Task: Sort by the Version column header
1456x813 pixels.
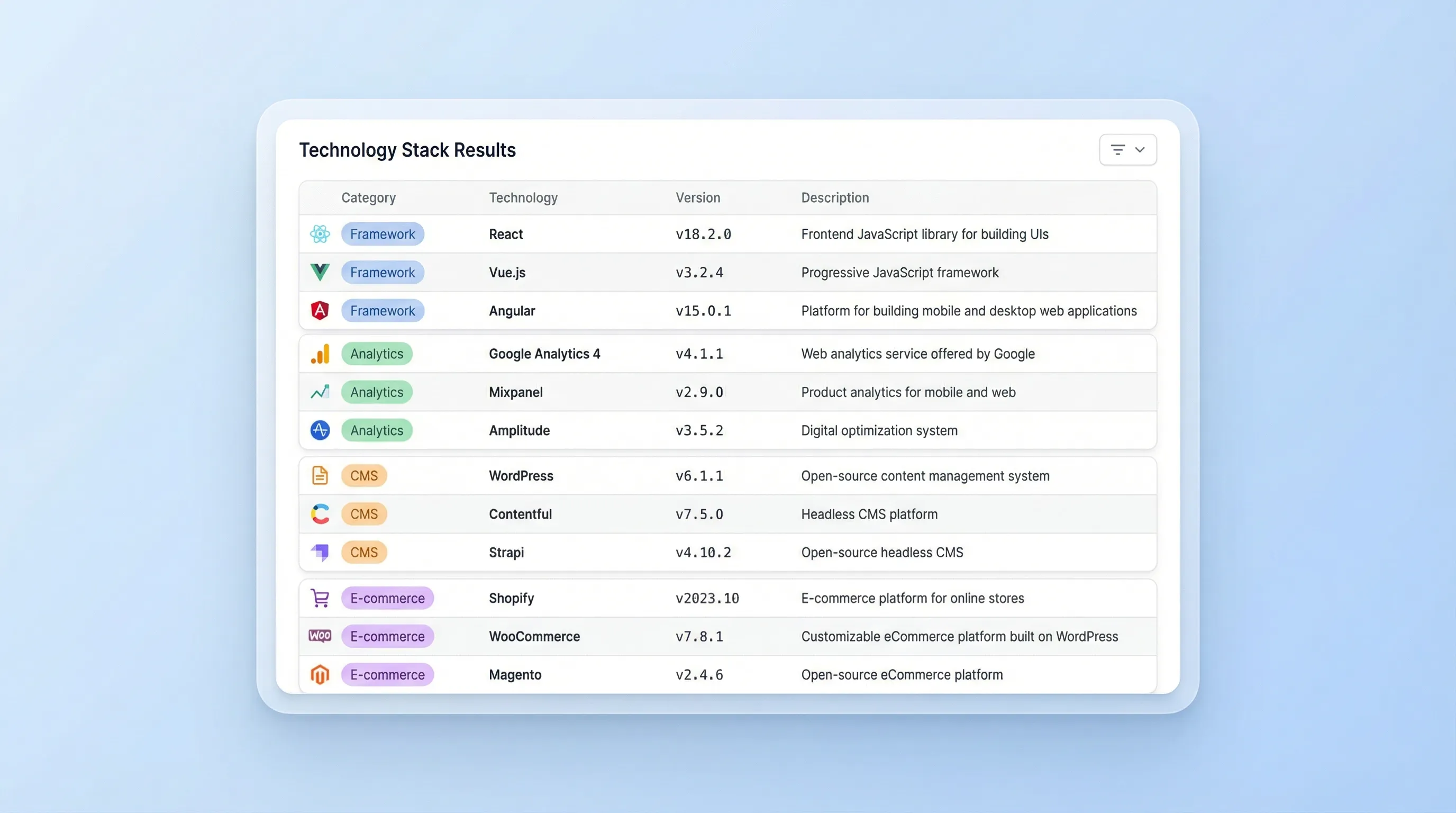Action: coord(698,198)
